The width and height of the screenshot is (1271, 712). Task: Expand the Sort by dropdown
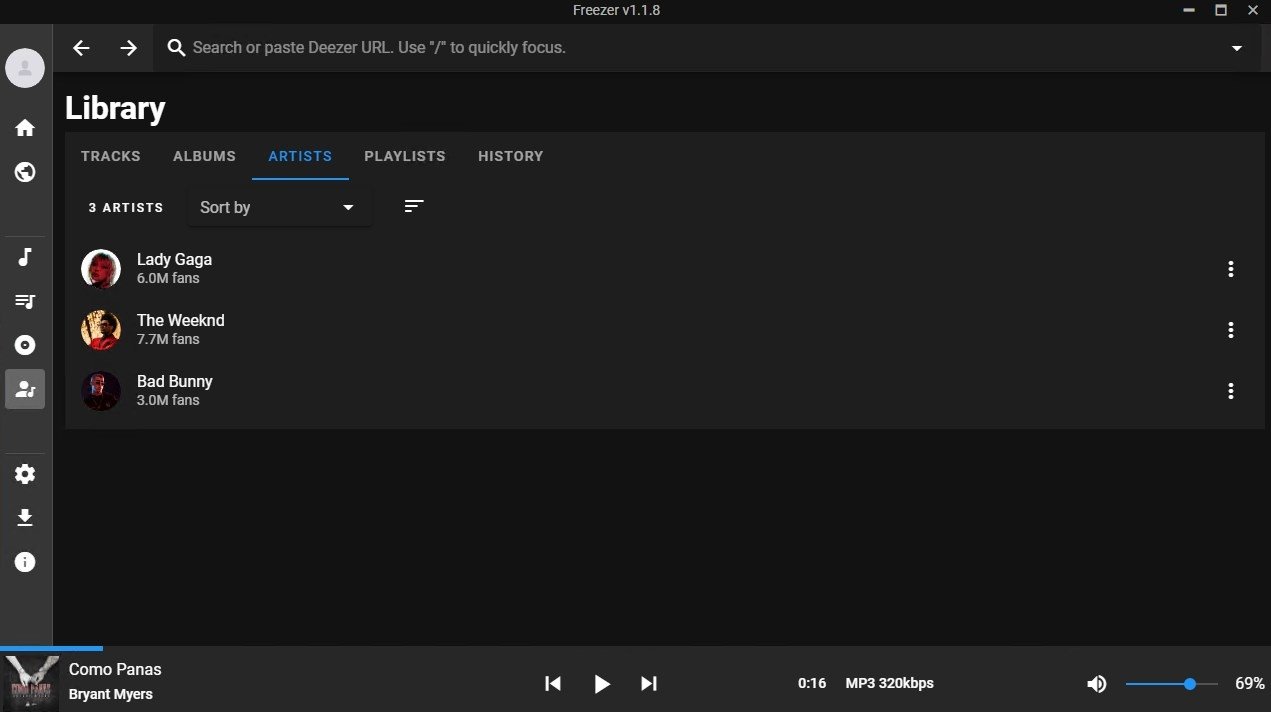click(279, 207)
